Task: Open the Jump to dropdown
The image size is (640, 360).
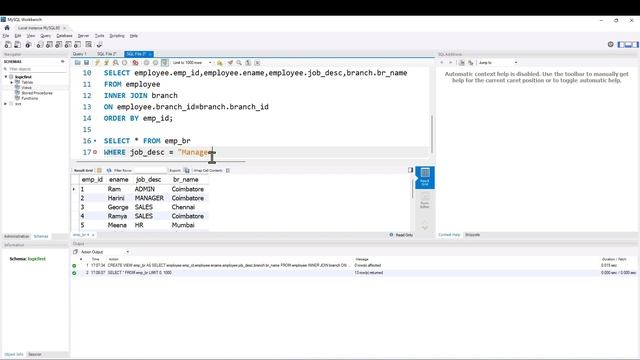Action: (498, 62)
